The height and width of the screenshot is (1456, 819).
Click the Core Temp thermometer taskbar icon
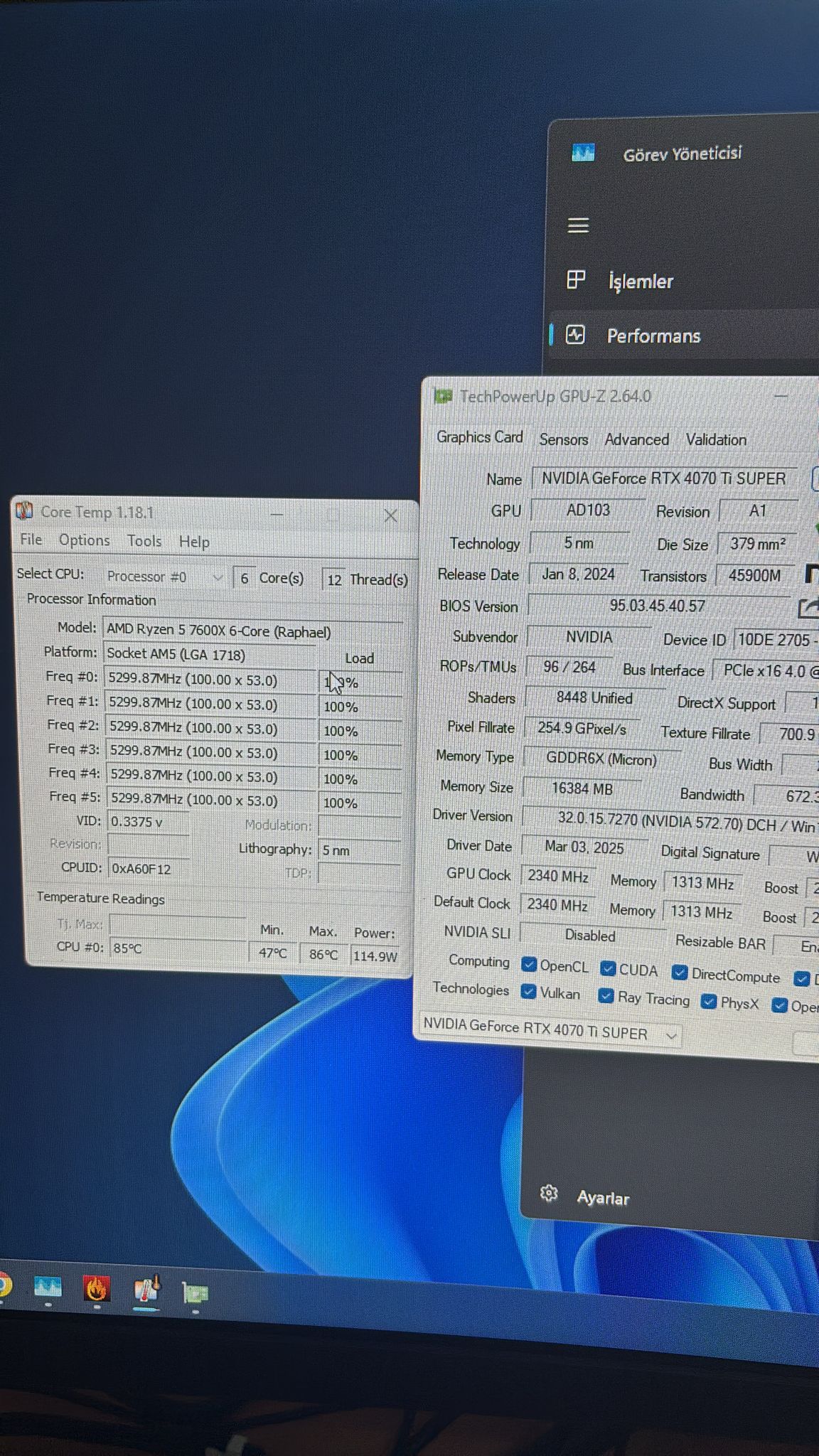coord(146,1290)
